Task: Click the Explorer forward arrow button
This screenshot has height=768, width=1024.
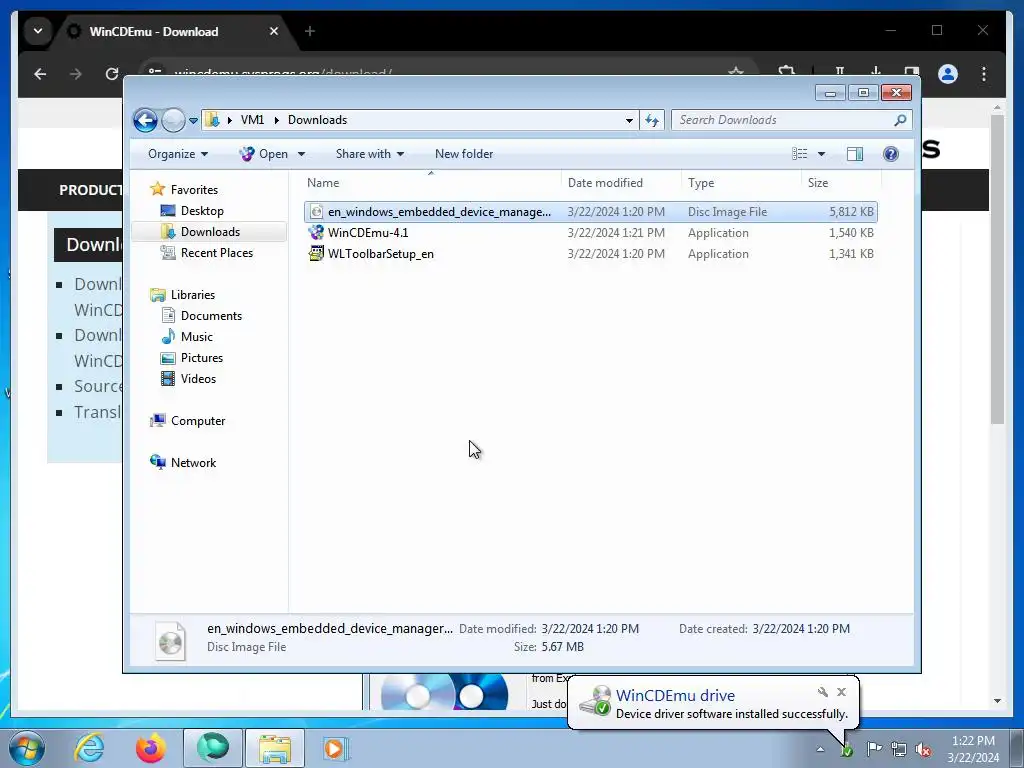Action: click(x=173, y=120)
